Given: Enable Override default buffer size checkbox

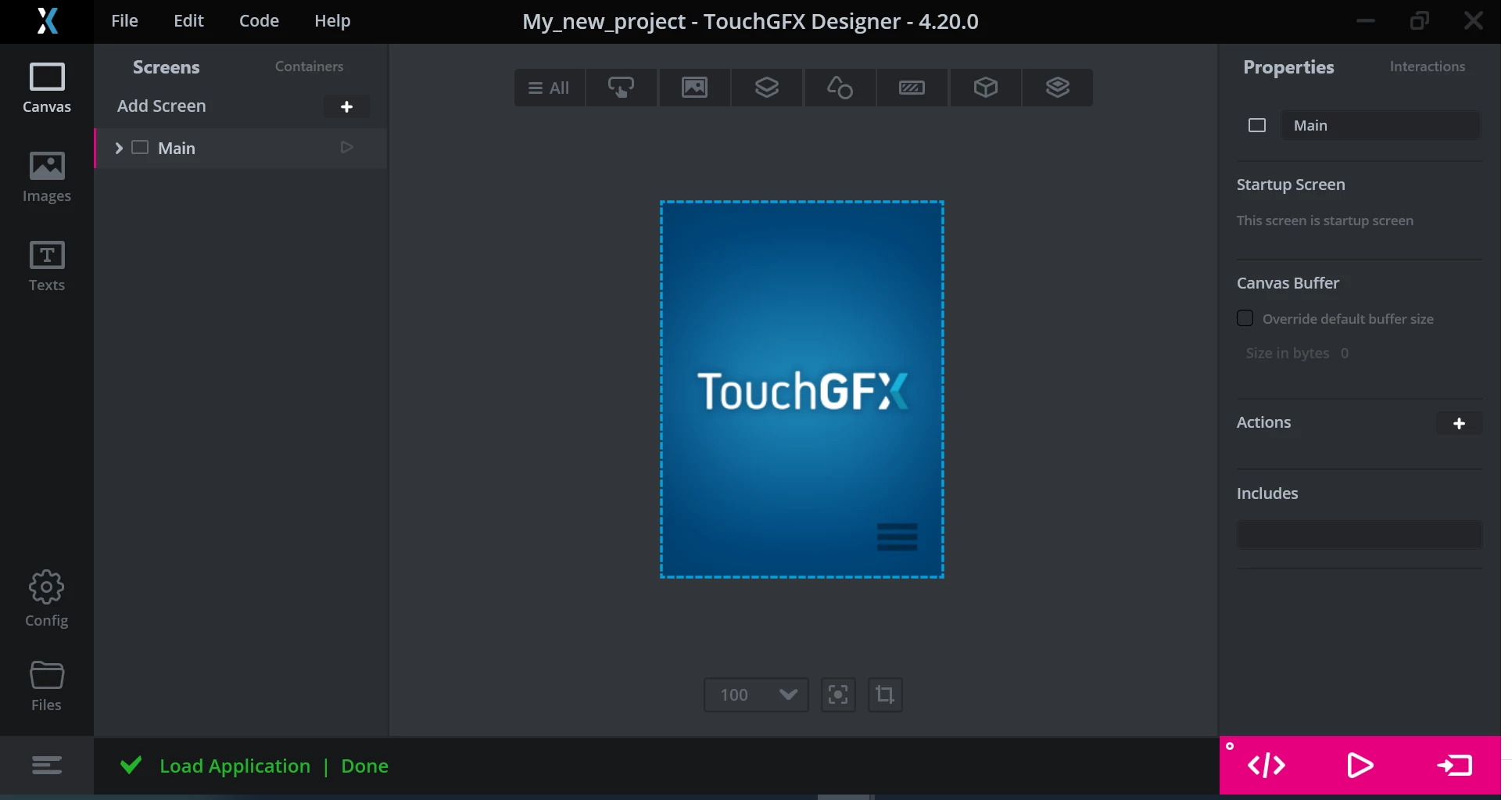Looking at the screenshot, I should click(x=1245, y=318).
